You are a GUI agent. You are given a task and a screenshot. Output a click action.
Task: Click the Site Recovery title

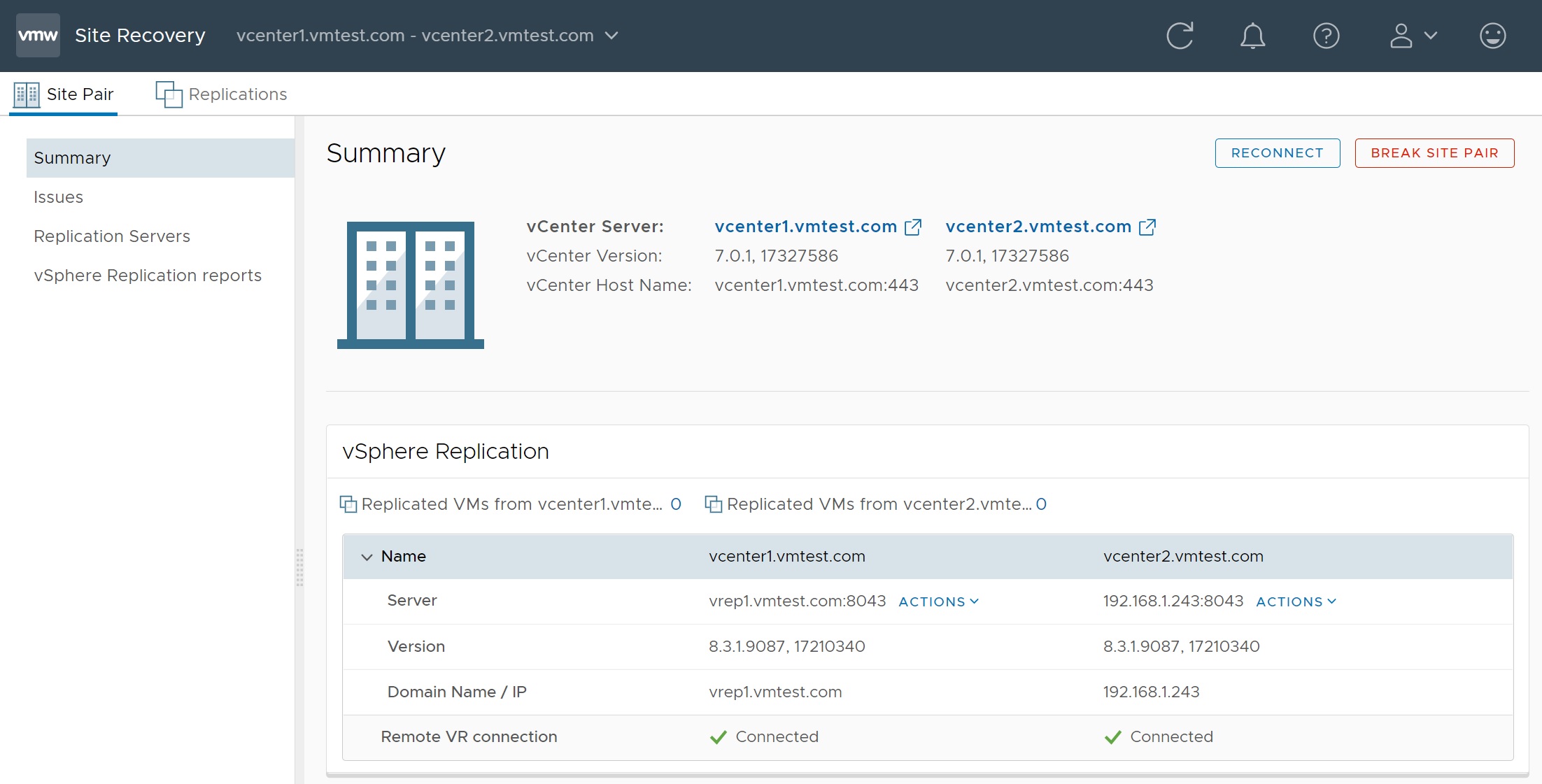click(x=140, y=36)
